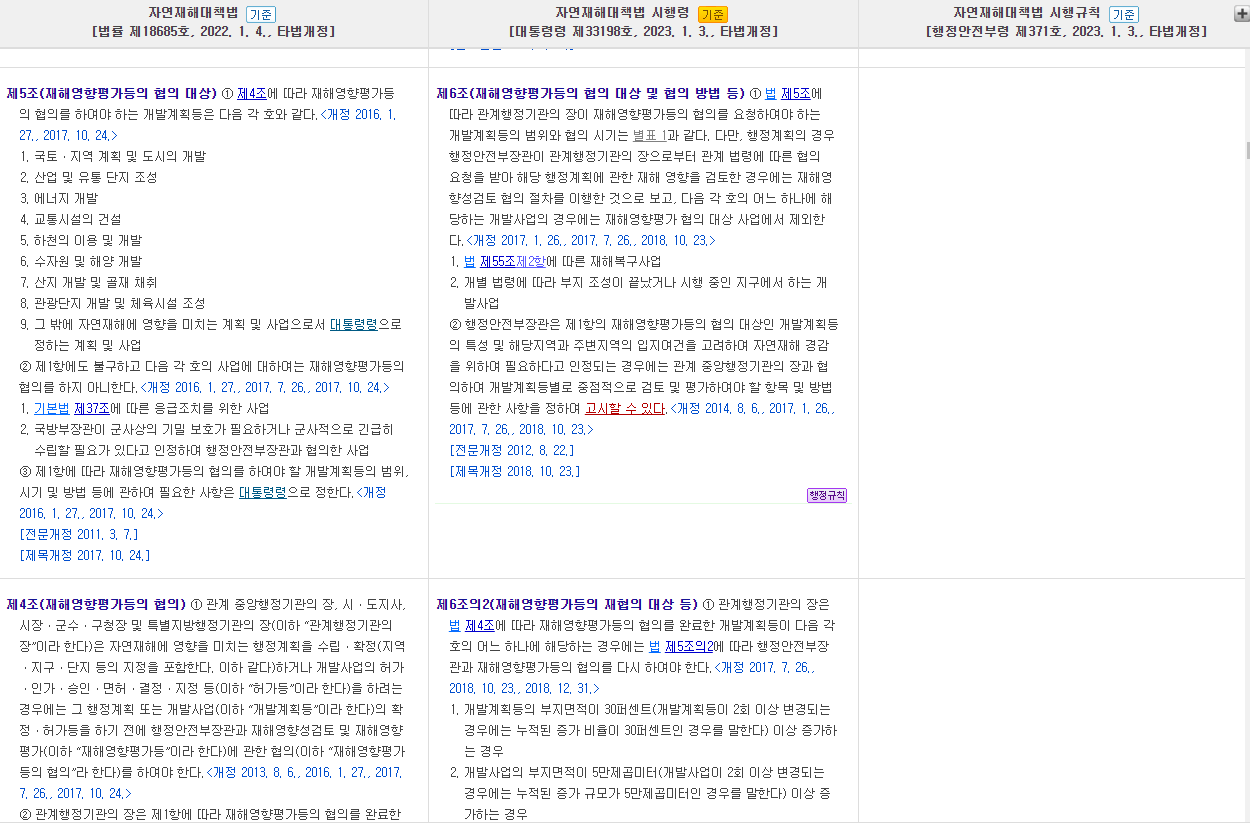Click text [대통령령 제33198호, 2023. 1. 3., 타법개정]
The image size is (1250, 831).
643,32
